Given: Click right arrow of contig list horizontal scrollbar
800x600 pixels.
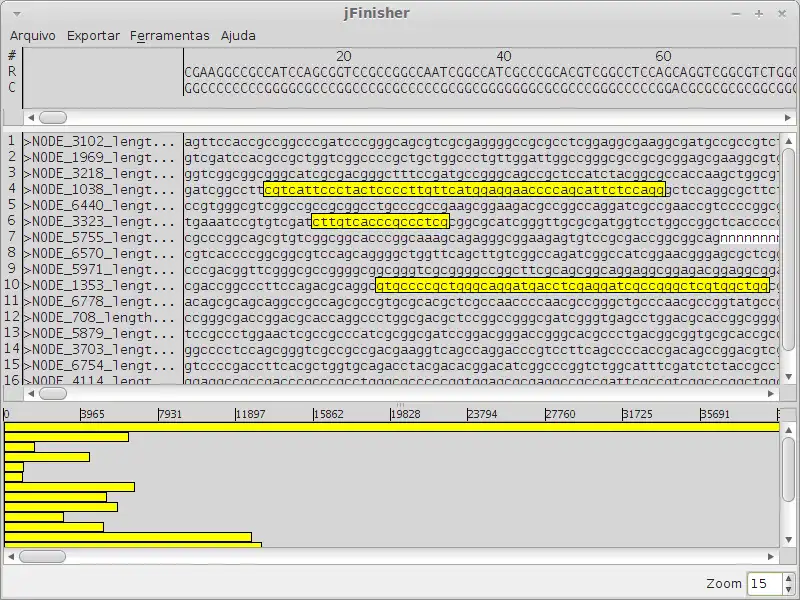Looking at the screenshot, I should (771, 393).
